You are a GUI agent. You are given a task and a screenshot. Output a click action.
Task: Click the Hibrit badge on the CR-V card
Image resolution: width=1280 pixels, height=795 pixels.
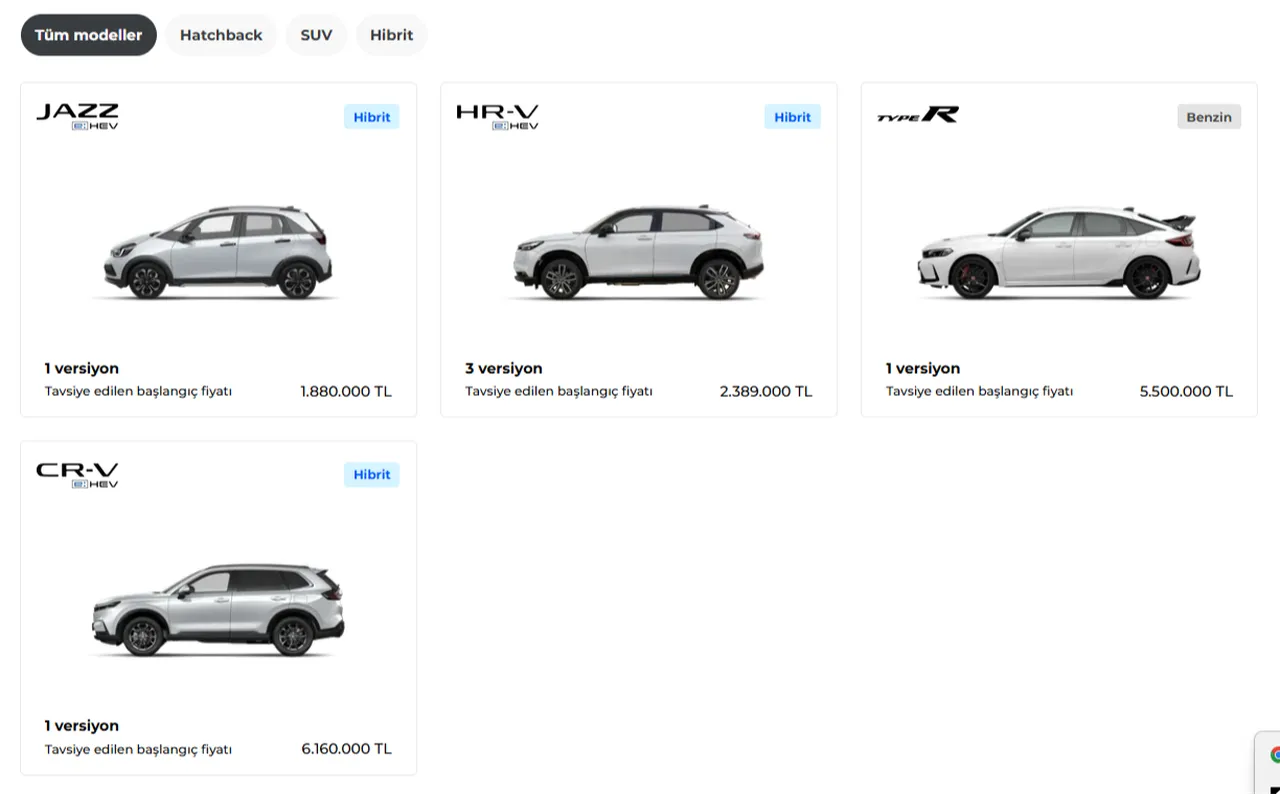(371, 474)
